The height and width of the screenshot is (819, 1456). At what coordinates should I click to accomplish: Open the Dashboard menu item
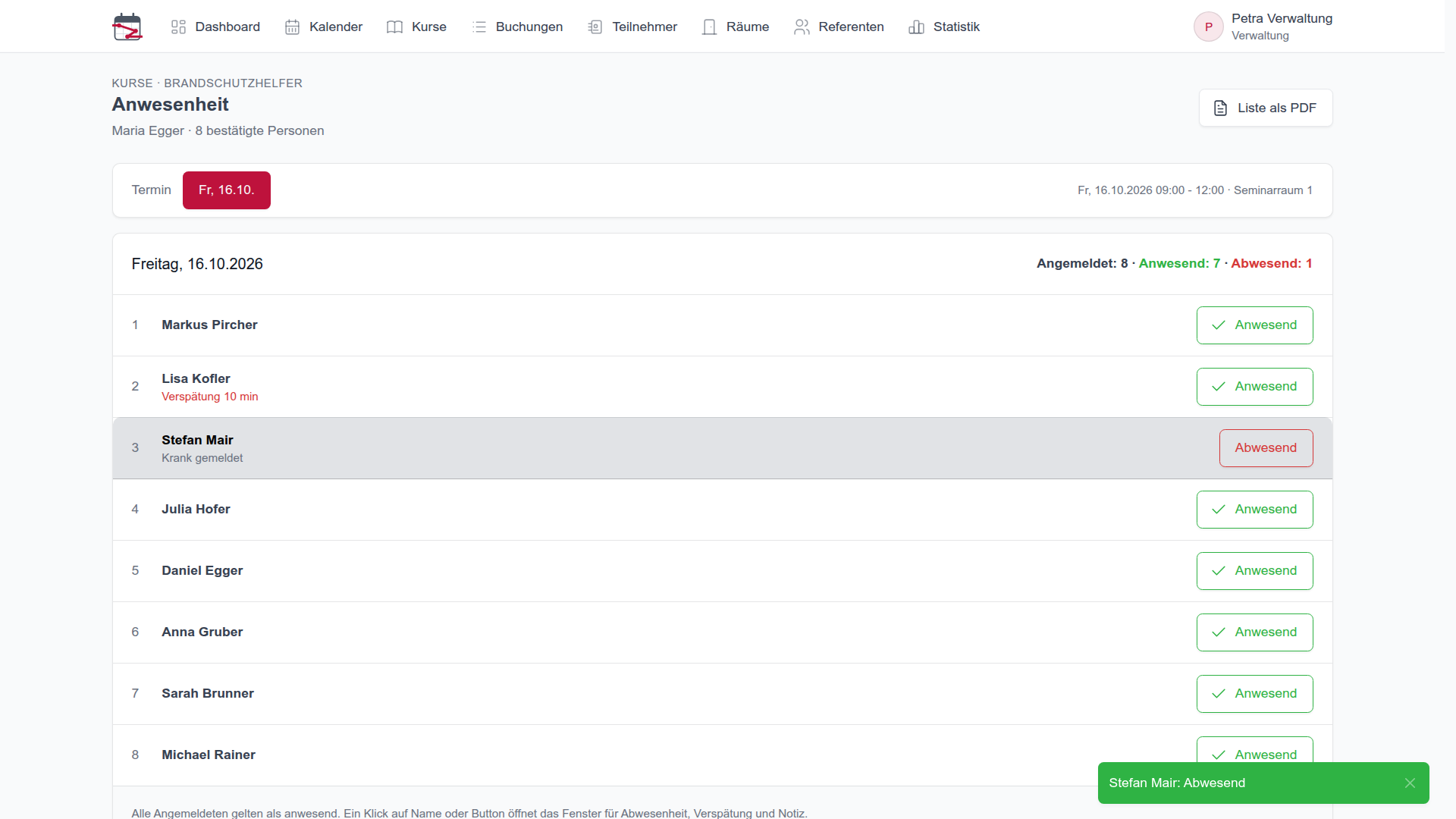(215, 27)
